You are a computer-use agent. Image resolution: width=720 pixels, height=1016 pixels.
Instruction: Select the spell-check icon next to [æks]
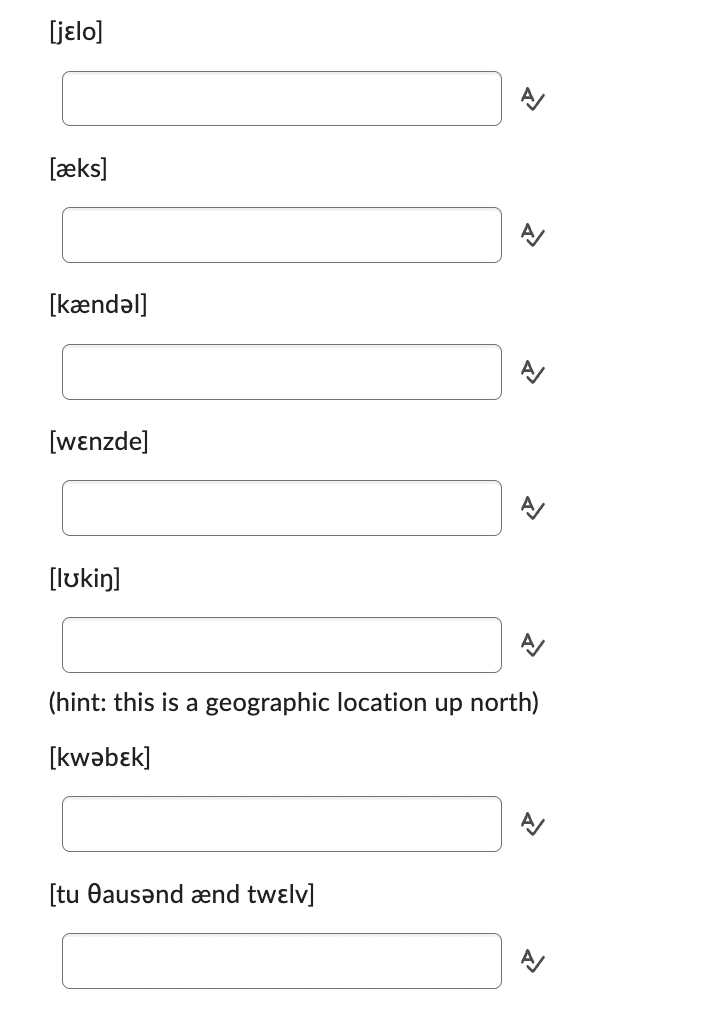(531, 235)
